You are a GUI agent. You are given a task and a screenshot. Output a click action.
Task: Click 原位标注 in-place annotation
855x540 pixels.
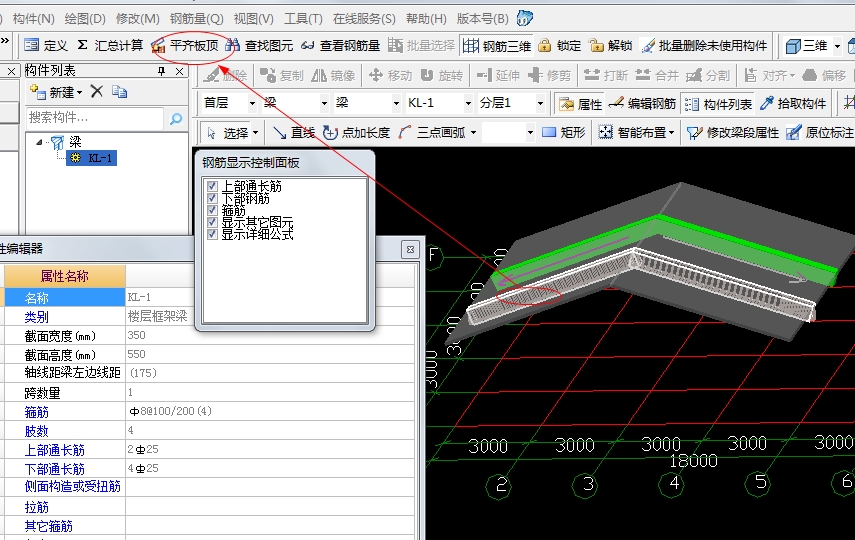point(820,133)
